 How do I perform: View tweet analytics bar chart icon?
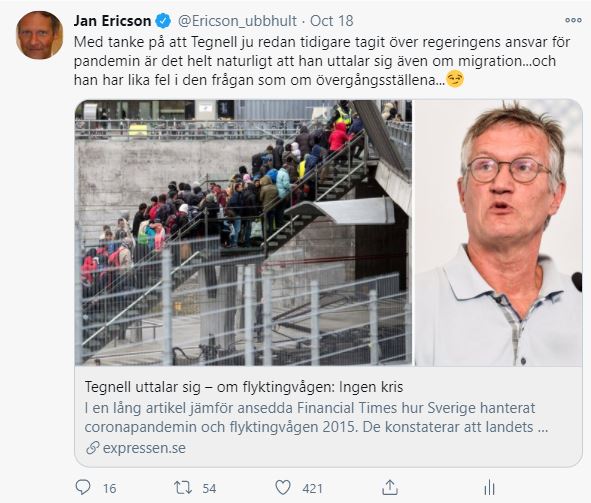(489, 488)
